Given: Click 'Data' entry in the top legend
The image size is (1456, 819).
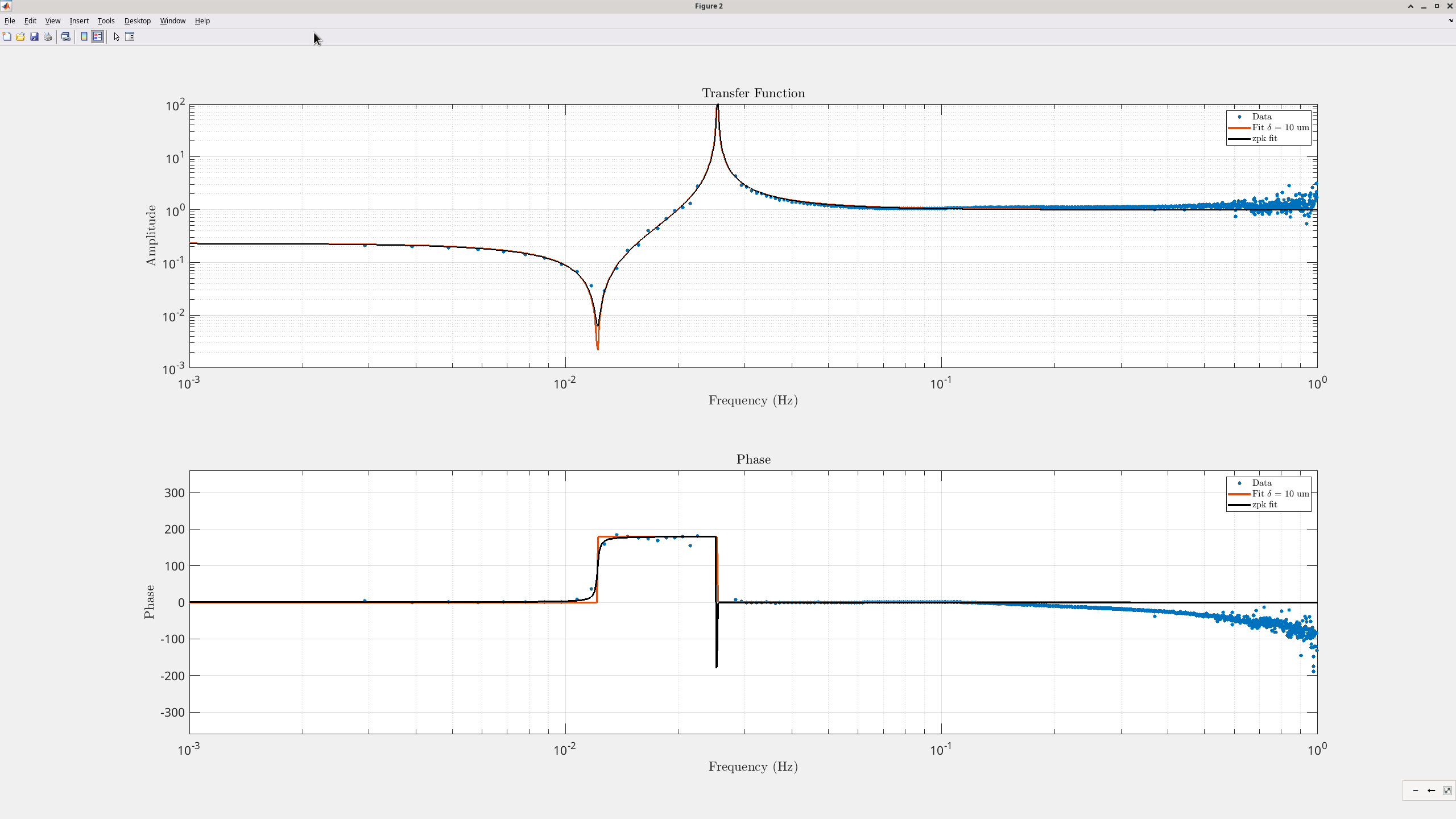Looking at the screenshot, I should coord(1261,117).
